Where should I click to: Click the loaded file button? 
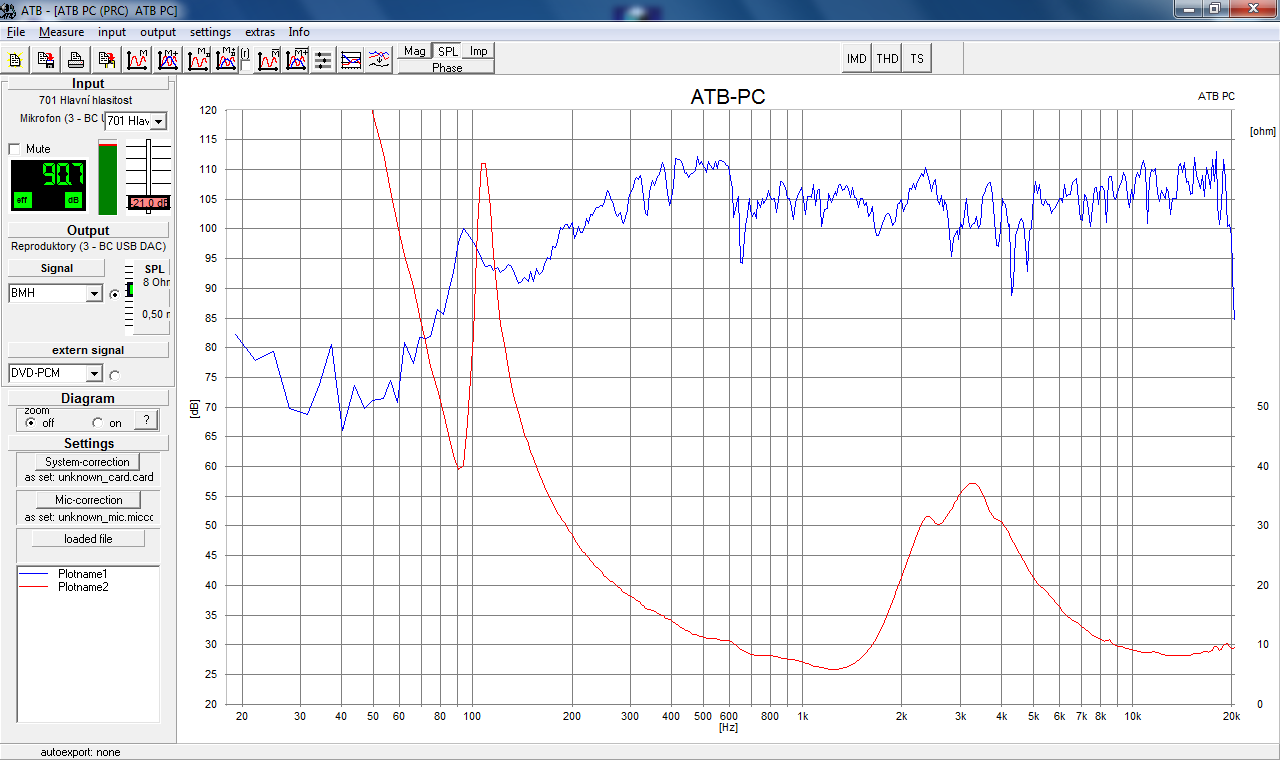(x=88, y=539)
